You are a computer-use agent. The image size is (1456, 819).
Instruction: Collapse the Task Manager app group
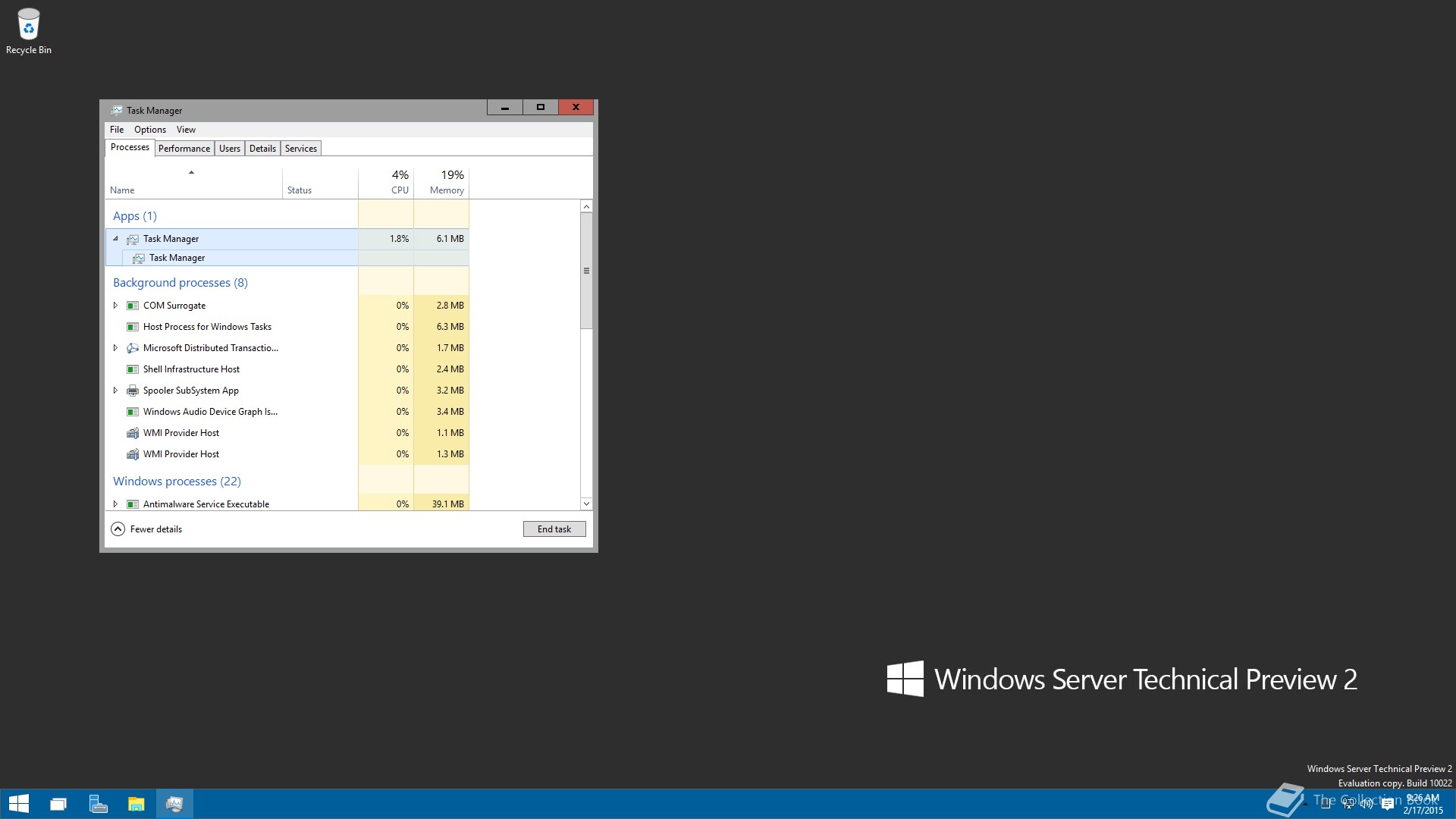click(115, 239)
